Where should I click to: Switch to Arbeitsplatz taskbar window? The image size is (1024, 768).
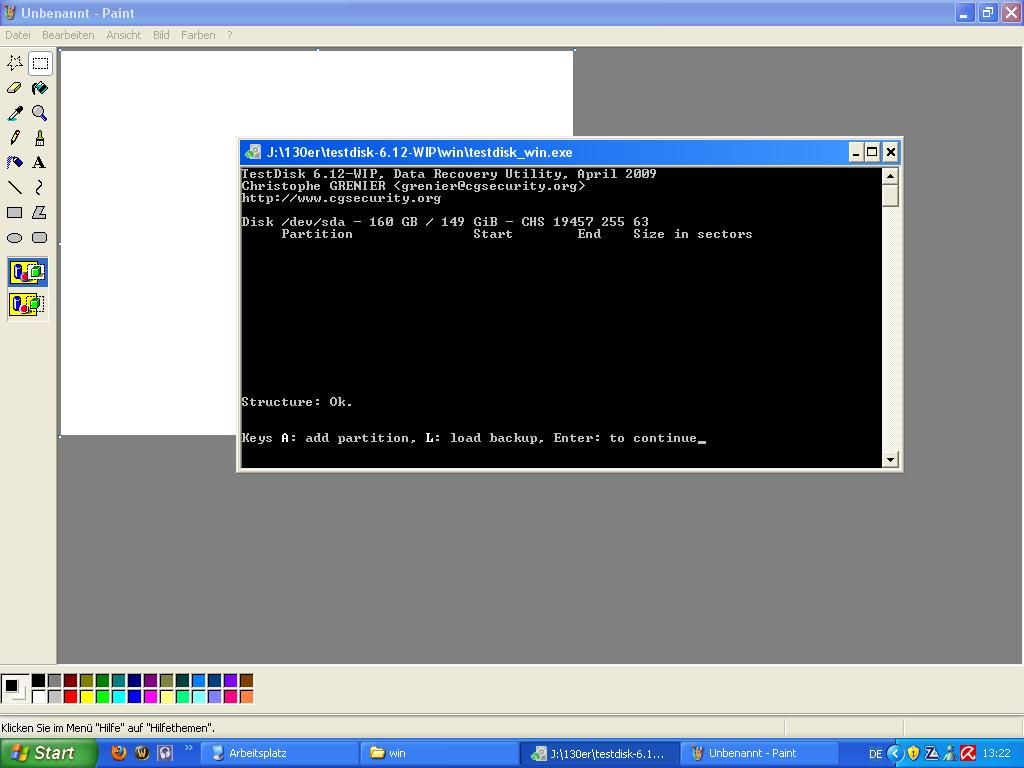pyautogui.click(x=278, y=753)
